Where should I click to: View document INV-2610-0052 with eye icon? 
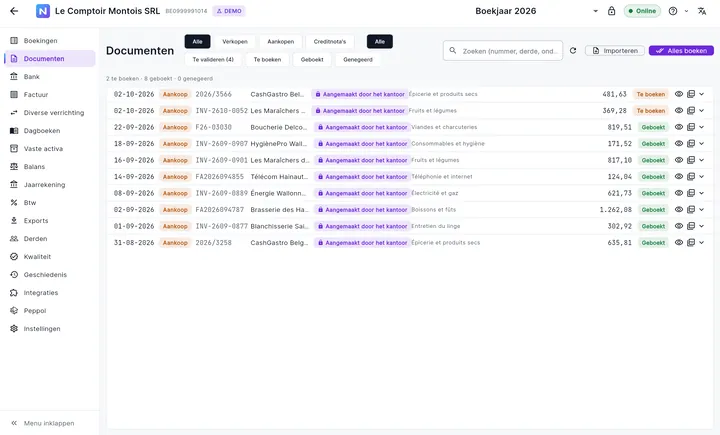679,111
